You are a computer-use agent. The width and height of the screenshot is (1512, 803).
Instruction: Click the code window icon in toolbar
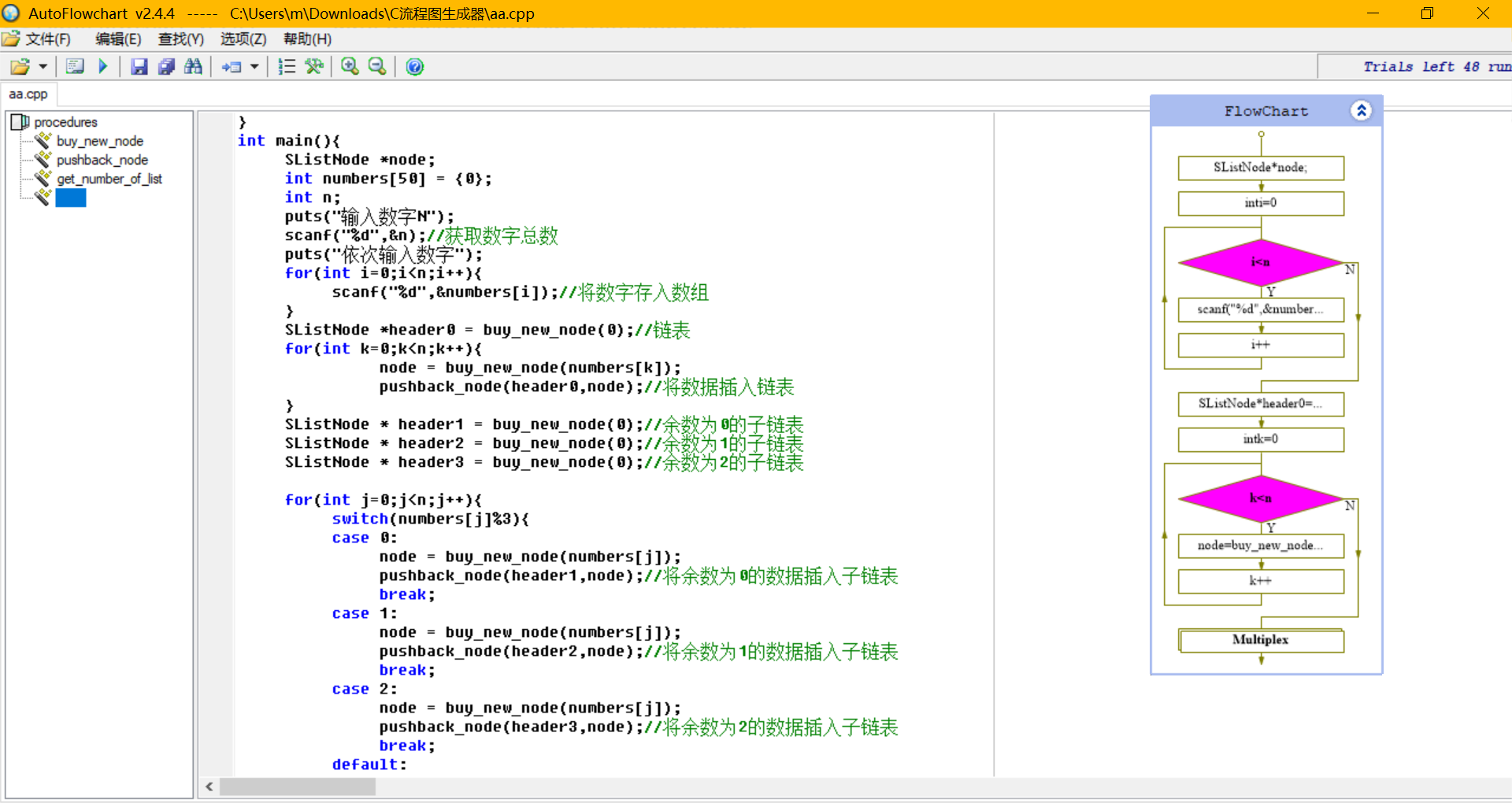coord(75,67)
